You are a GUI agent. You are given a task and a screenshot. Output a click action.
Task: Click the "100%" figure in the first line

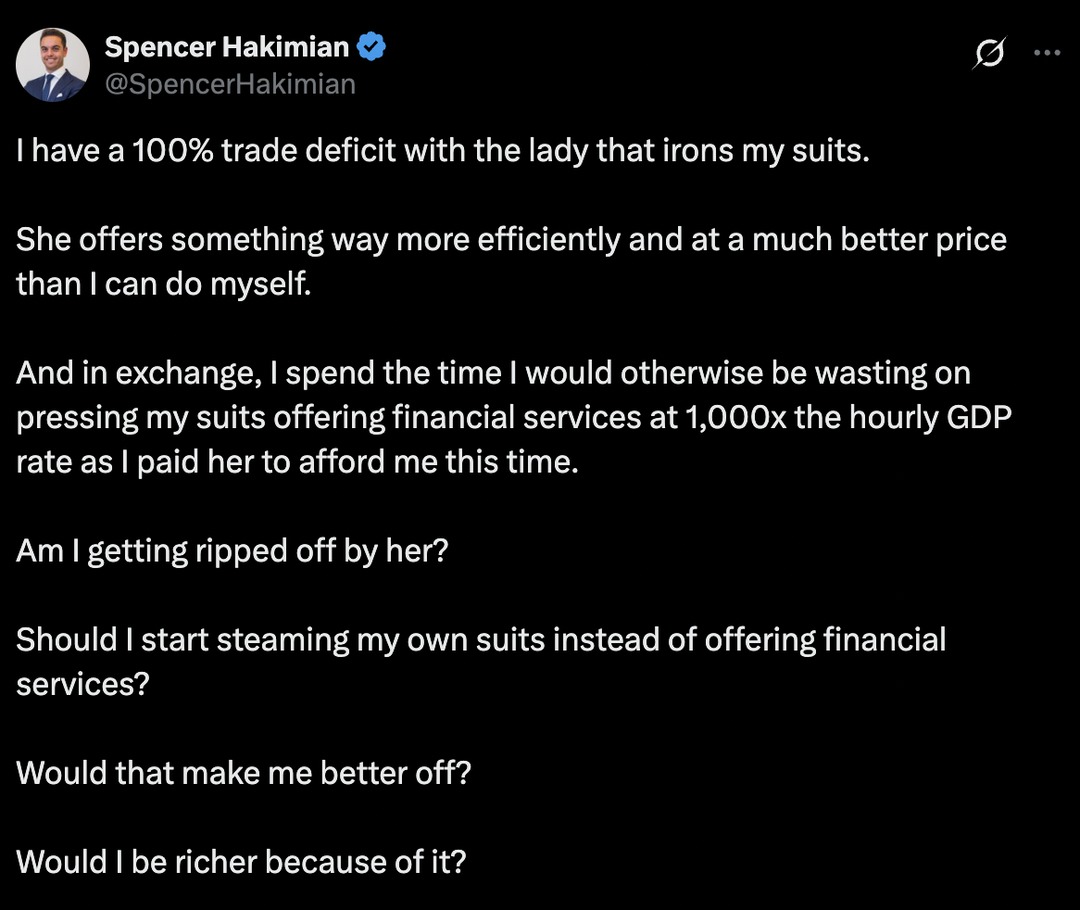tap(172, 151)
